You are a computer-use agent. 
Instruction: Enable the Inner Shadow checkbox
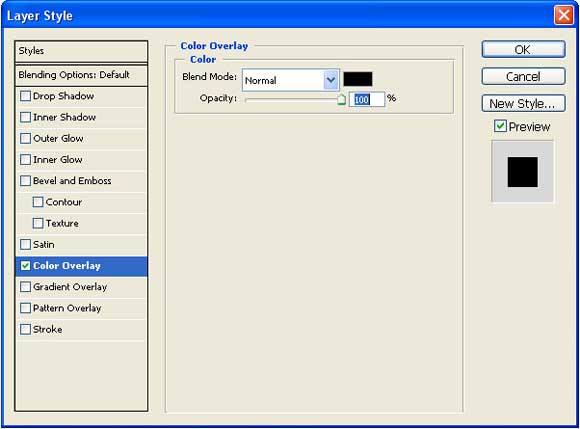[26, 117]
